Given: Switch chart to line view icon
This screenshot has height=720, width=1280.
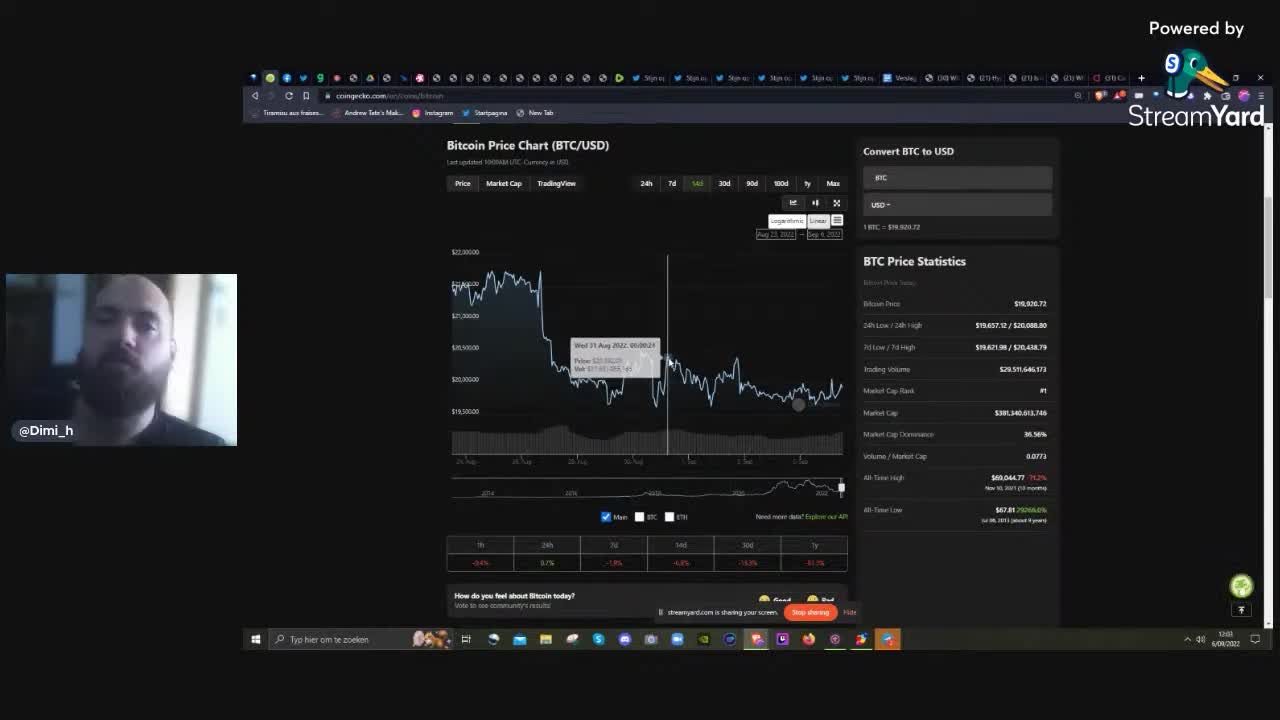Looking at the screenshot, I should coord(793,203).
